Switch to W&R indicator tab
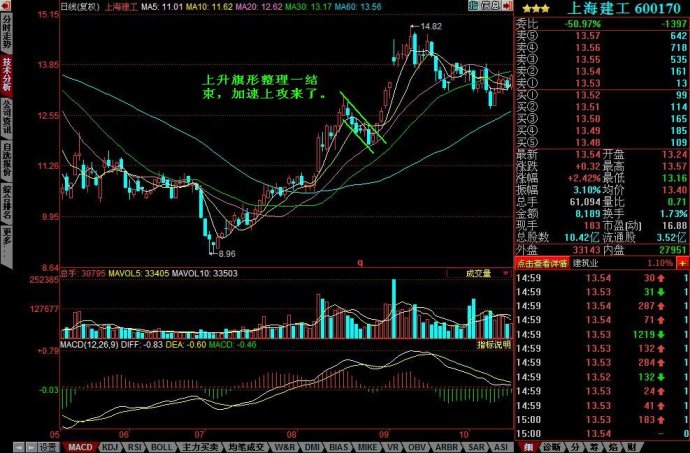The width and height of the screenshot is (690, 453). pos(285,448)
